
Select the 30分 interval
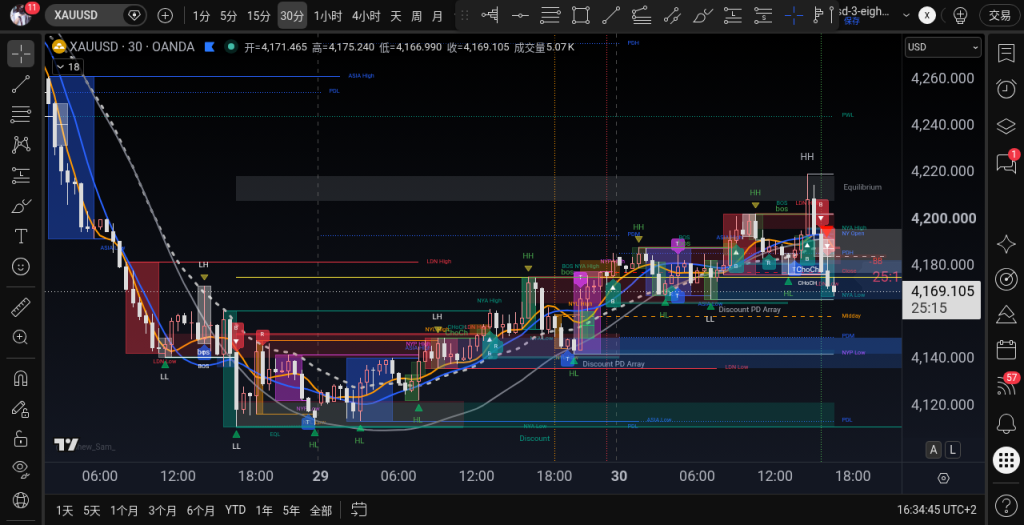[292, 16]
